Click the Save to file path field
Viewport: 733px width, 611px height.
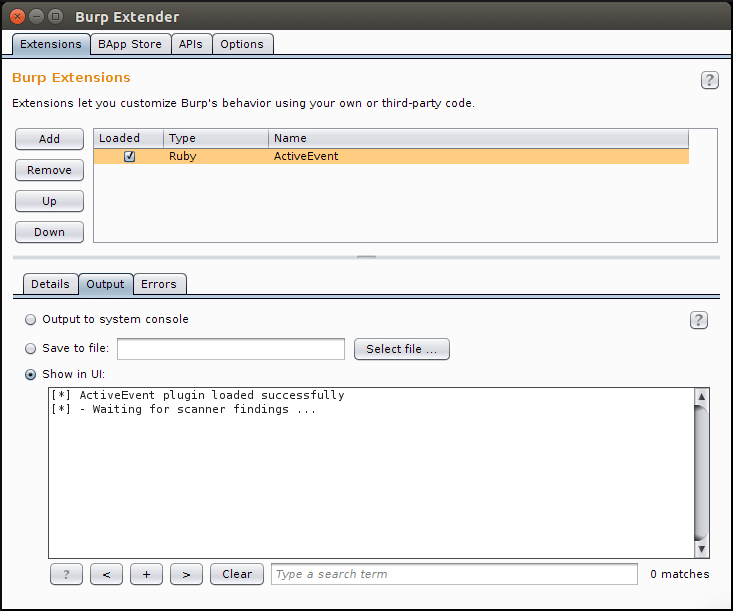231,349
